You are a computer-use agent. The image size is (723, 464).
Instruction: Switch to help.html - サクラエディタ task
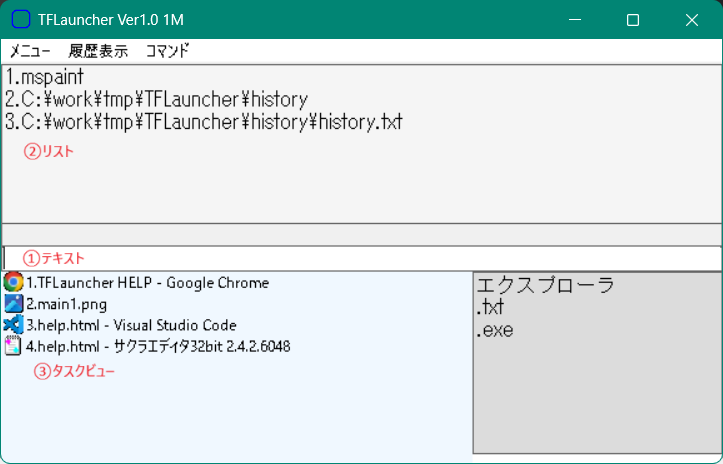(x=158, y=346)
